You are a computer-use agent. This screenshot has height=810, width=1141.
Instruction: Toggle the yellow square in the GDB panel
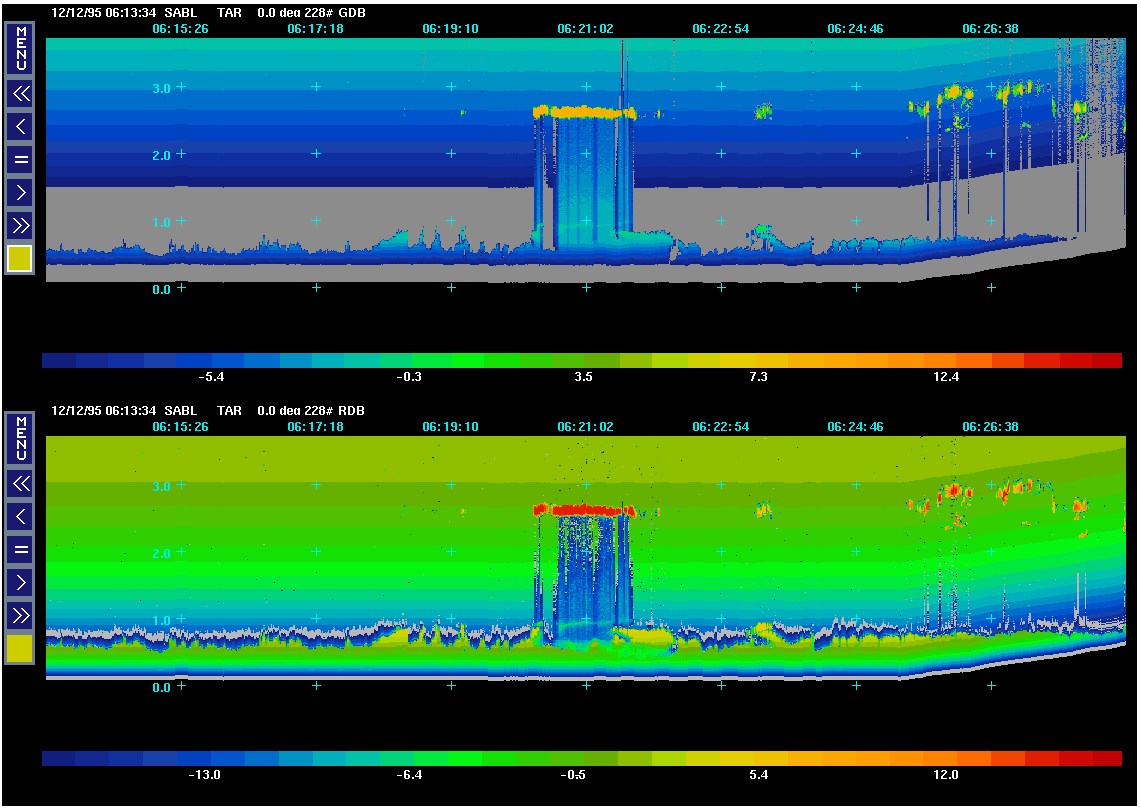(21, 259)
